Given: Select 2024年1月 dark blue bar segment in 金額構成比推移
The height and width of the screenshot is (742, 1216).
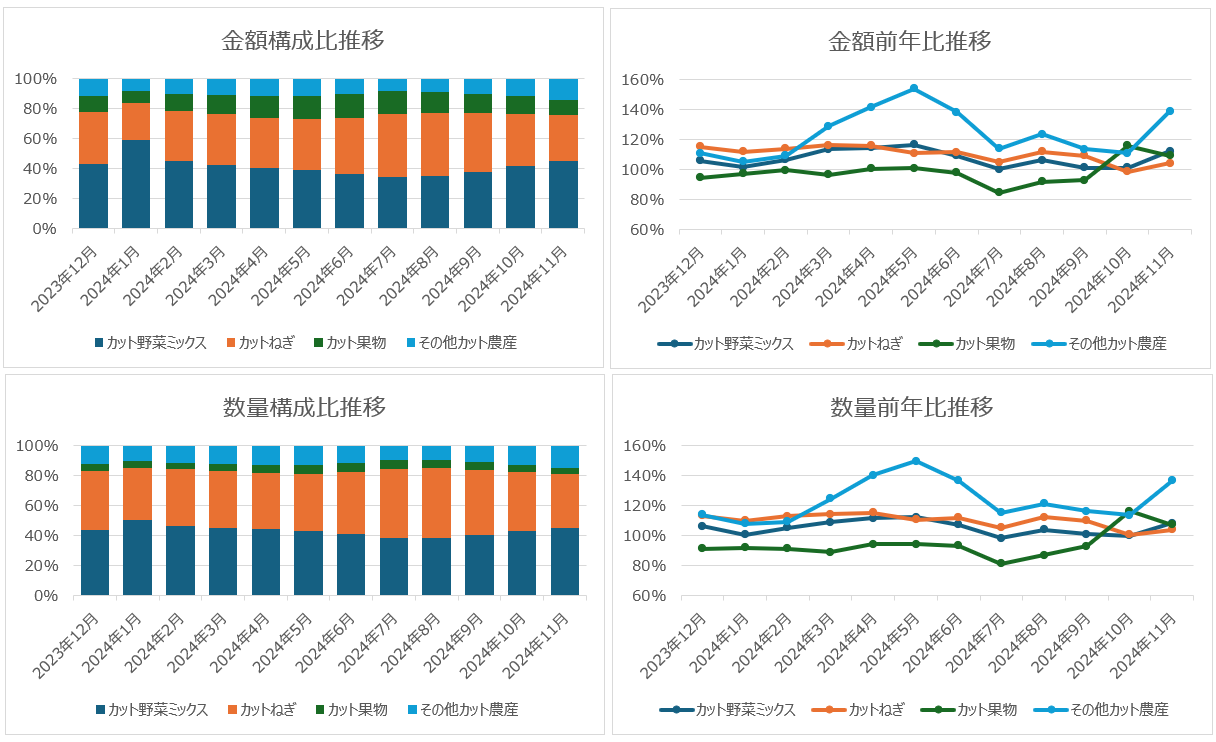Looking at the screenshot, I should pyautogui.click(x=136, y=184).
